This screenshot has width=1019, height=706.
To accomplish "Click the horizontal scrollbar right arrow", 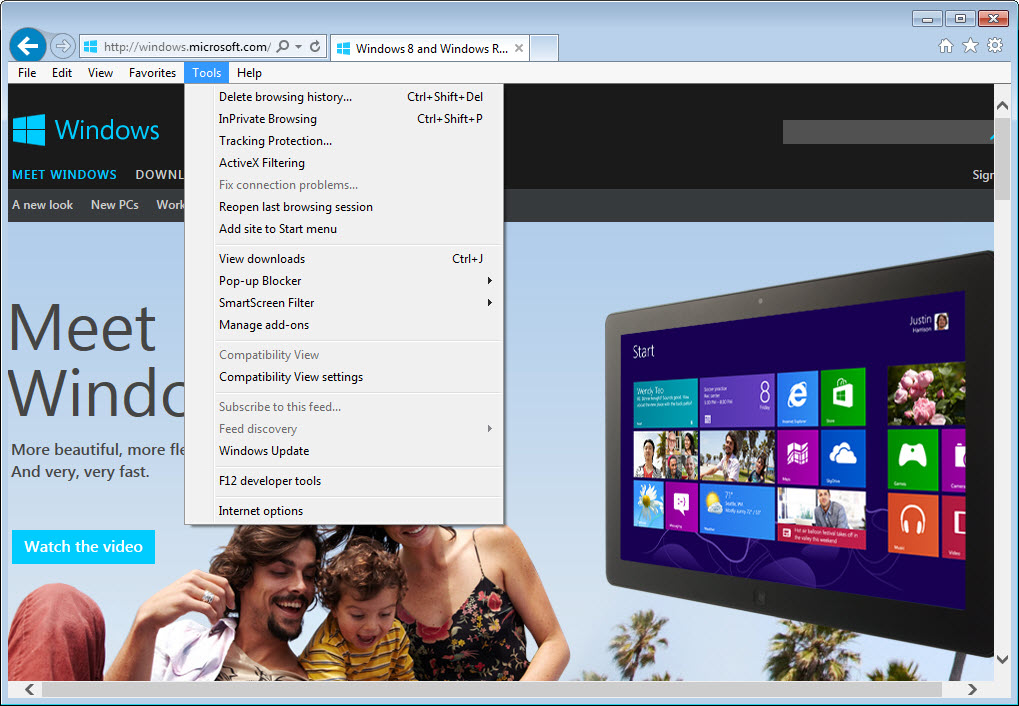I will 972,689.
